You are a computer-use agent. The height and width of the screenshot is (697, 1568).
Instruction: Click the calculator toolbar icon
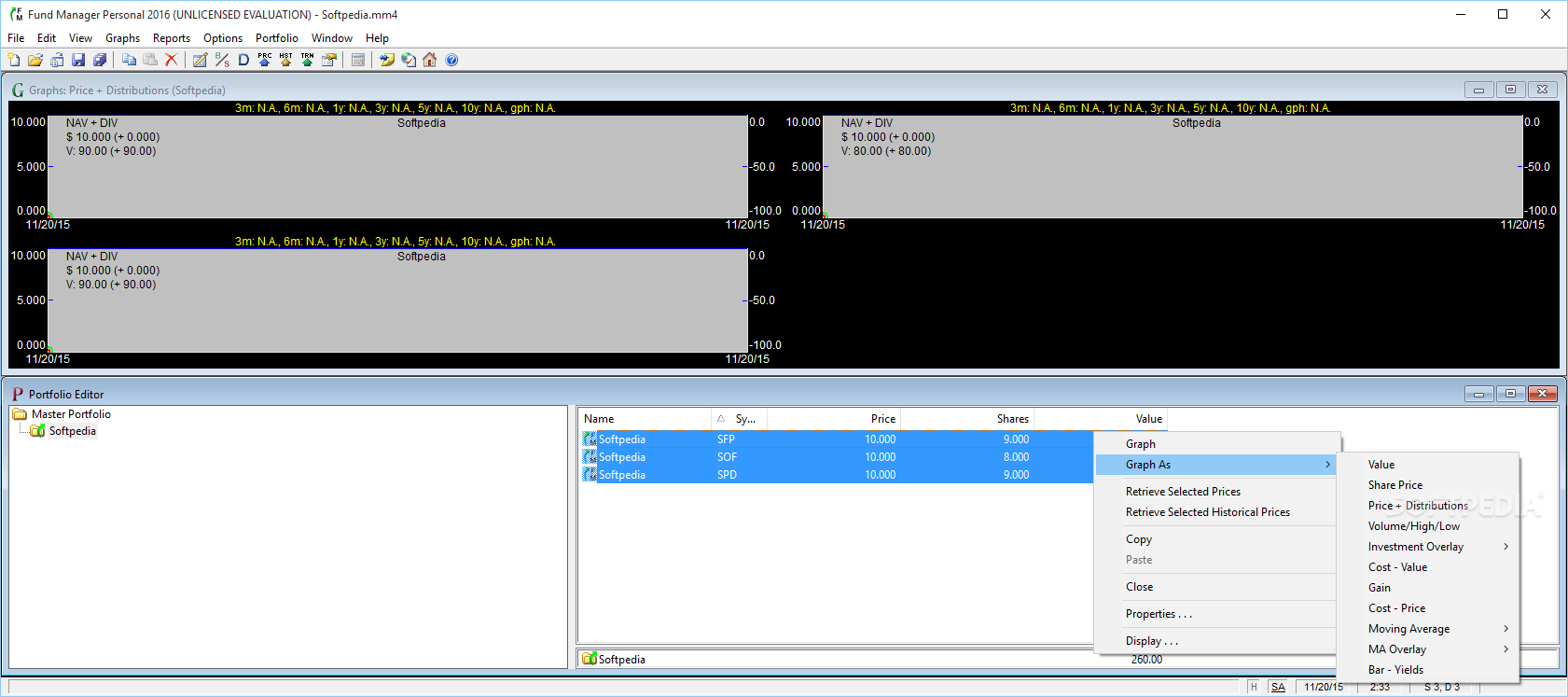pos(358,60)
